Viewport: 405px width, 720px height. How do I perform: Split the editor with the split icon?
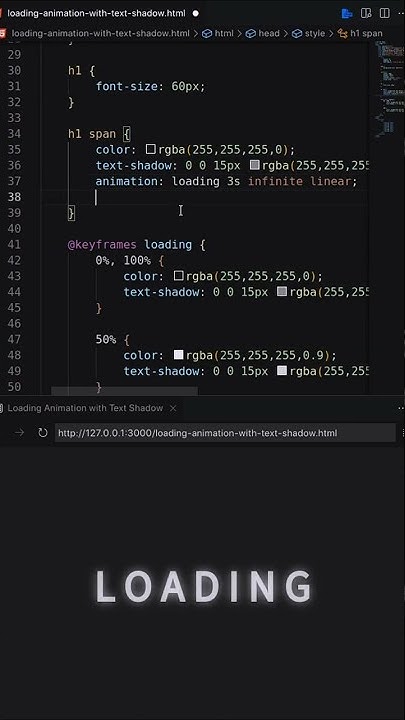(385, 13)
